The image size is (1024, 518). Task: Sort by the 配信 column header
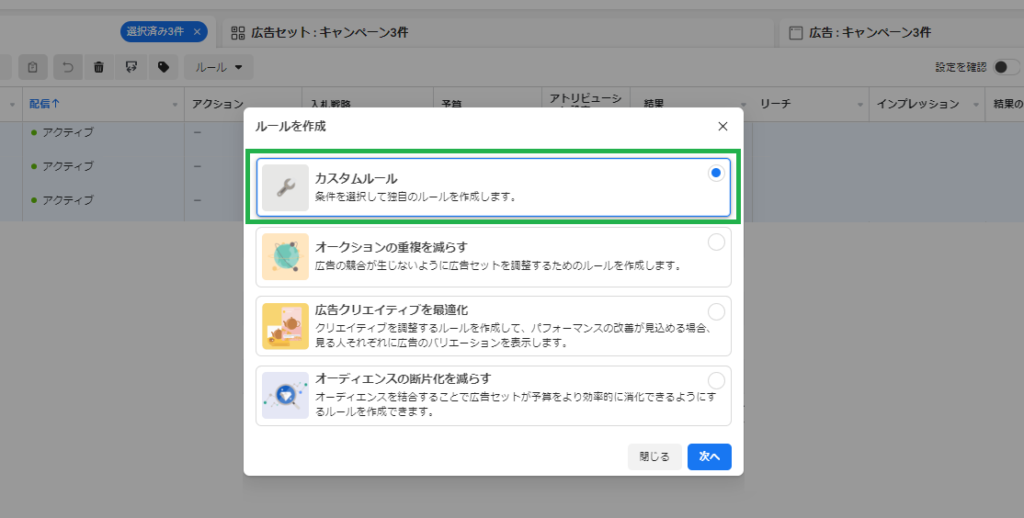(x=44, y=104)
